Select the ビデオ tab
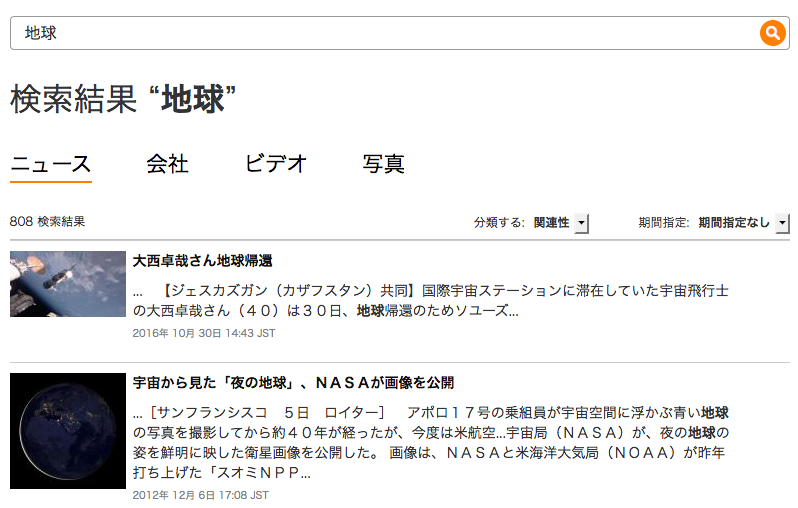 click(275, 164)
